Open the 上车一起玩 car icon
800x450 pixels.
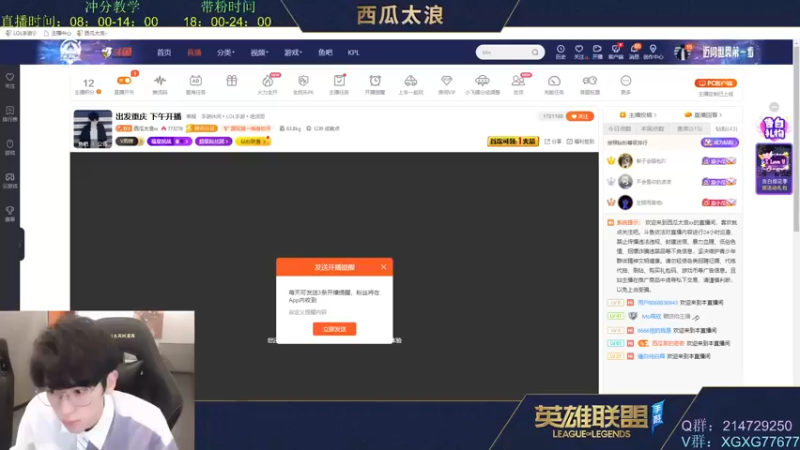click(411, 81)
